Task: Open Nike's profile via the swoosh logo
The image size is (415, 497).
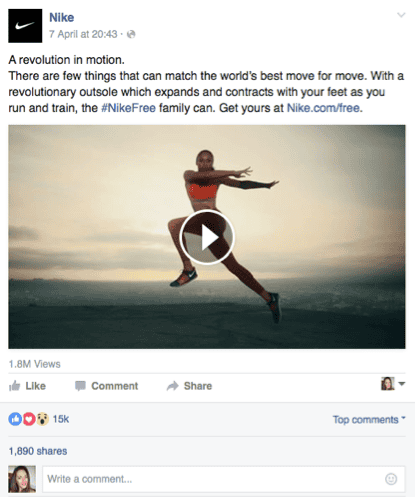Action: pos(25,26)
